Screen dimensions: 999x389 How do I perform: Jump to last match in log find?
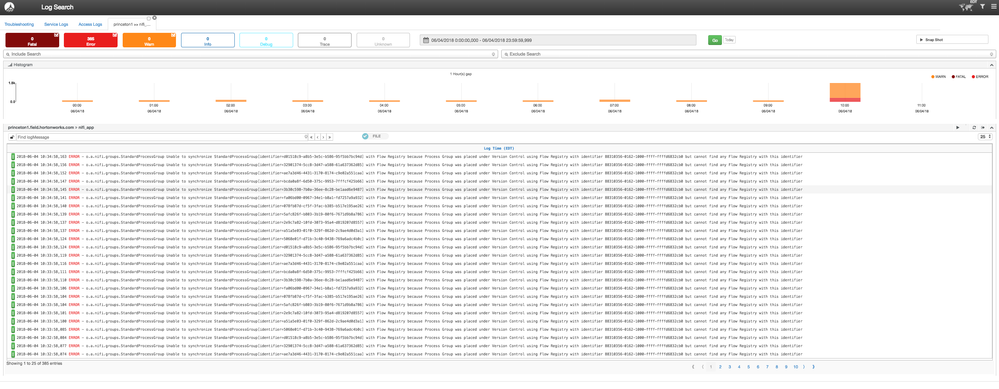pyautogui.click(x=329, y=137)
